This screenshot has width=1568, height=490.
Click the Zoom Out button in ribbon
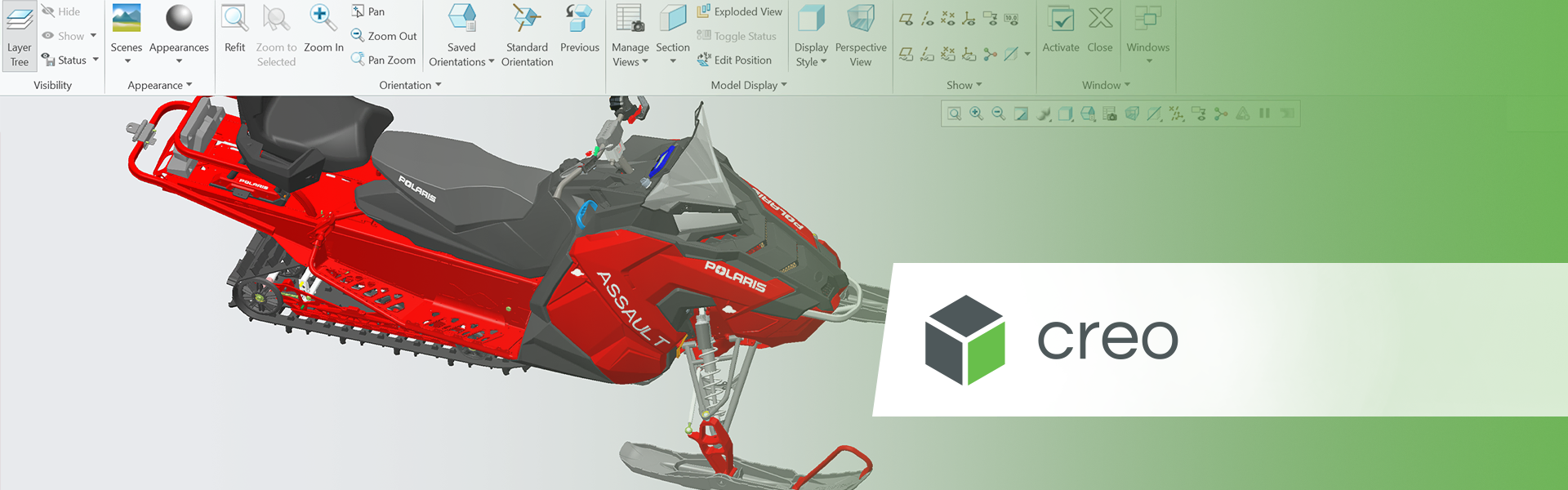(384, 36)
